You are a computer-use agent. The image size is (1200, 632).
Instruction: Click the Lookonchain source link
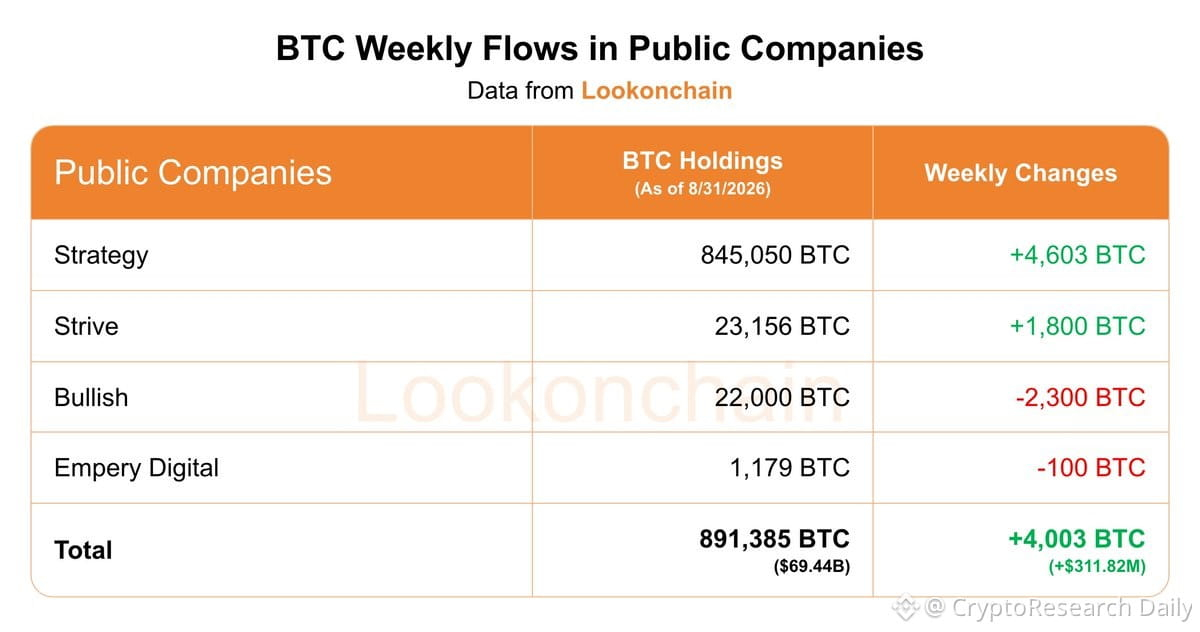(657, 91)
